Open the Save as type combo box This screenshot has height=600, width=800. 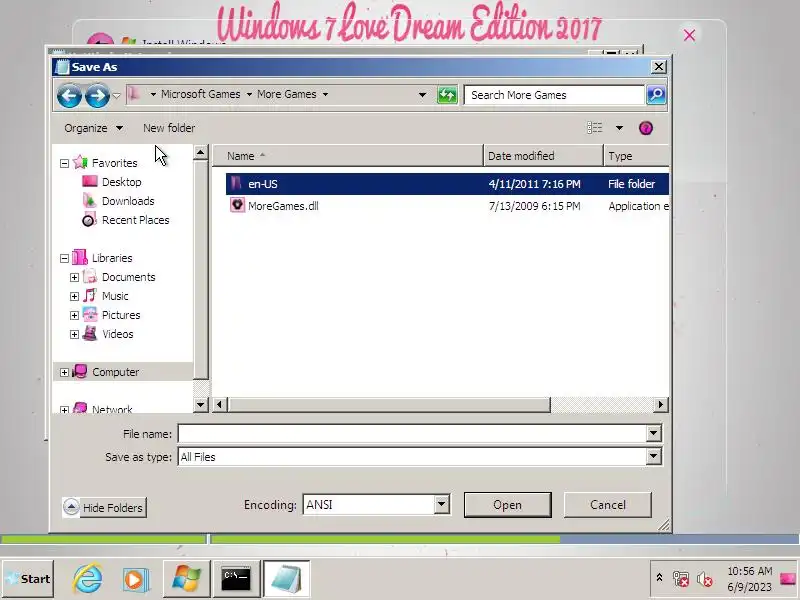419,457
